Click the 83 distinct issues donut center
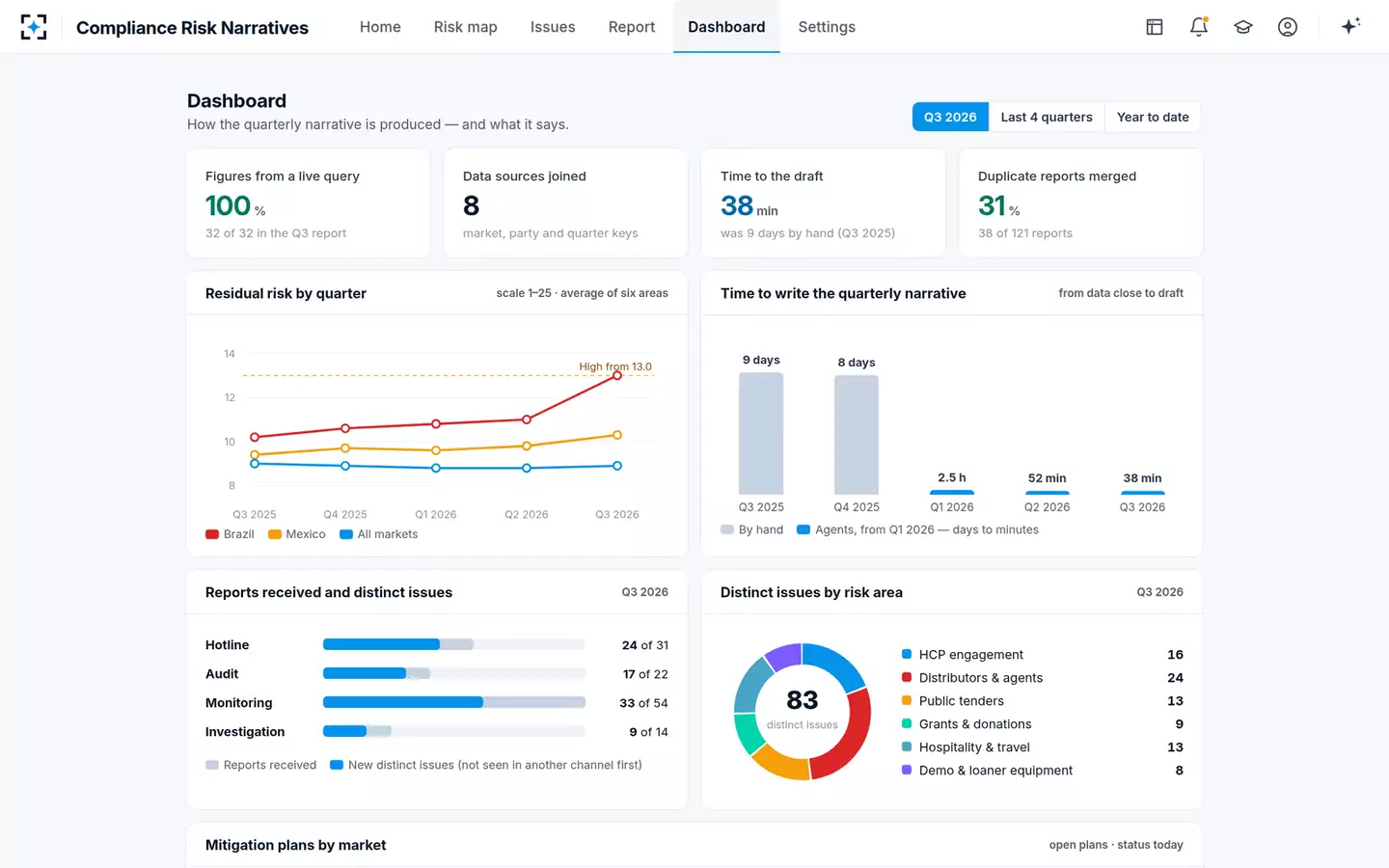 tap(803, 709)
